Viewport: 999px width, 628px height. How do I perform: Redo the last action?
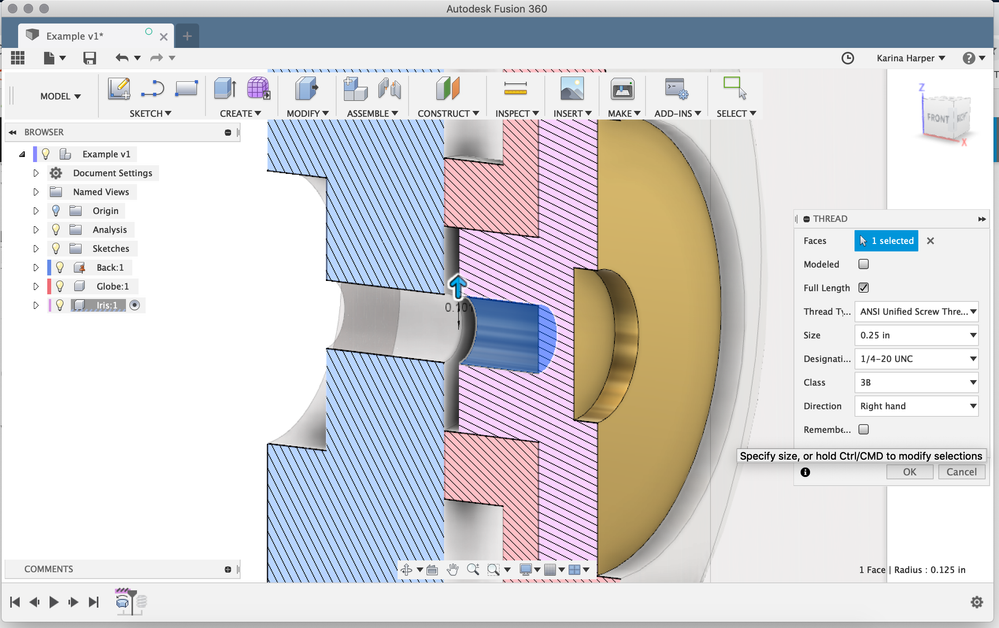(x=156, y=58)
